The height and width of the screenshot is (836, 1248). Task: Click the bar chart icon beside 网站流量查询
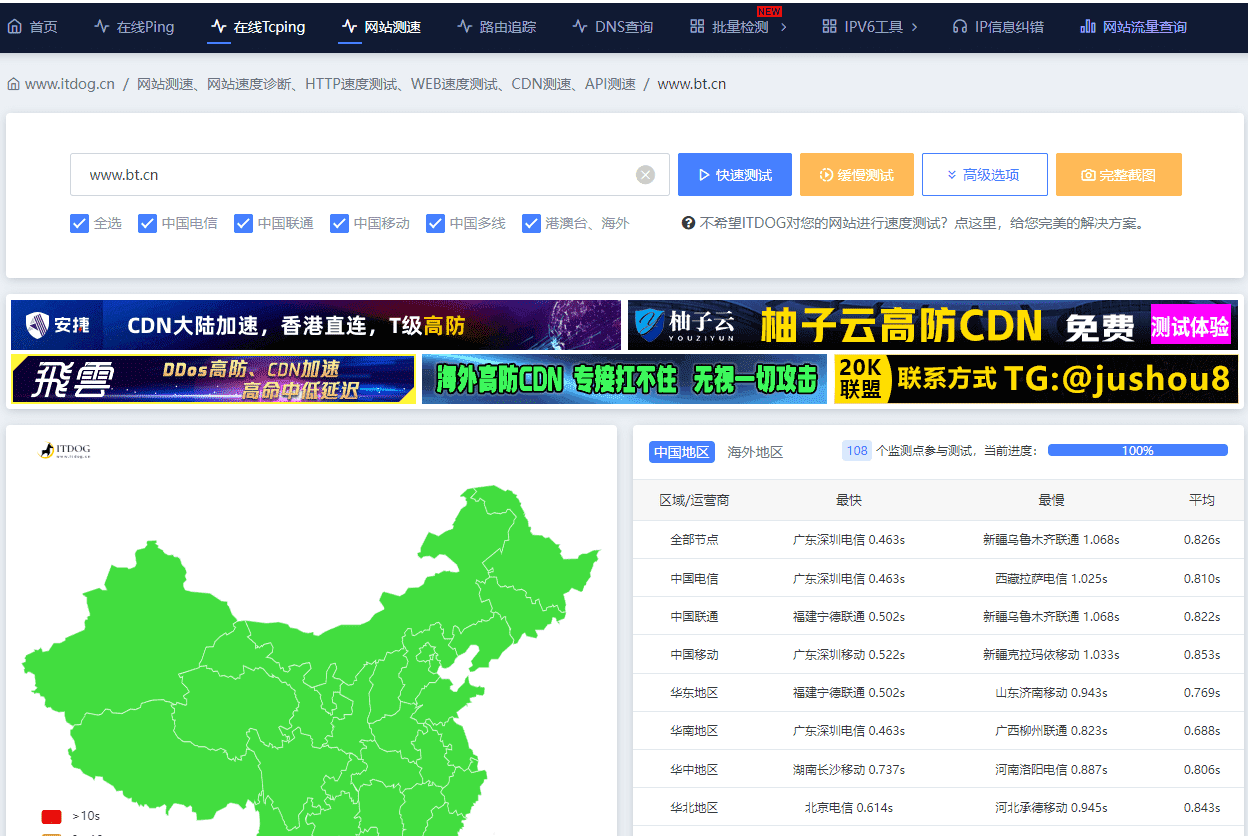click(1088, 27)
